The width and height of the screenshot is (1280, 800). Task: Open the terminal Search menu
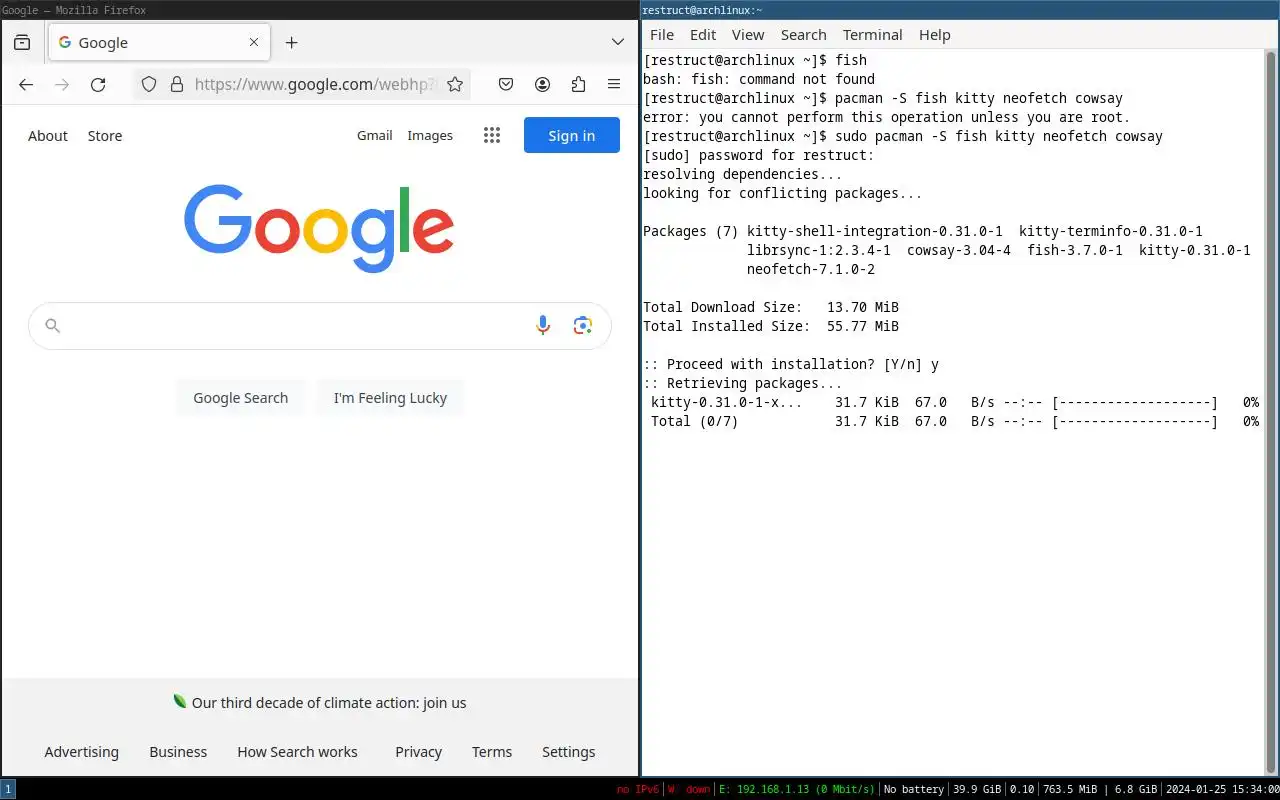804,35
